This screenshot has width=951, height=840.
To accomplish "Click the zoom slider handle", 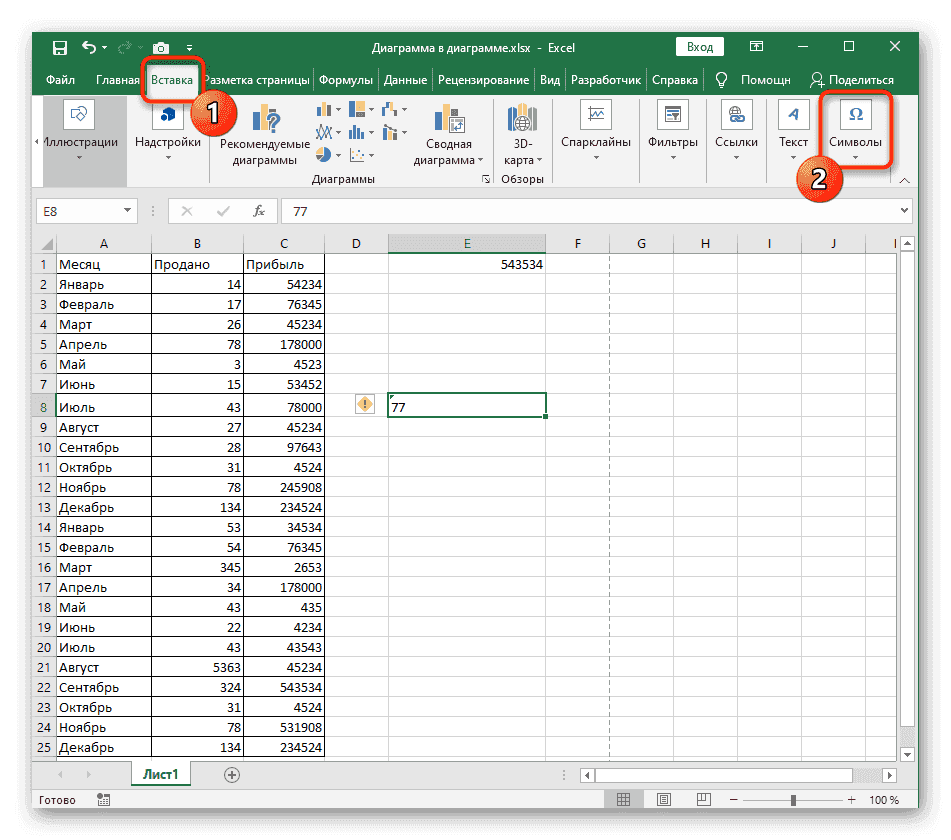I will 793,800.
